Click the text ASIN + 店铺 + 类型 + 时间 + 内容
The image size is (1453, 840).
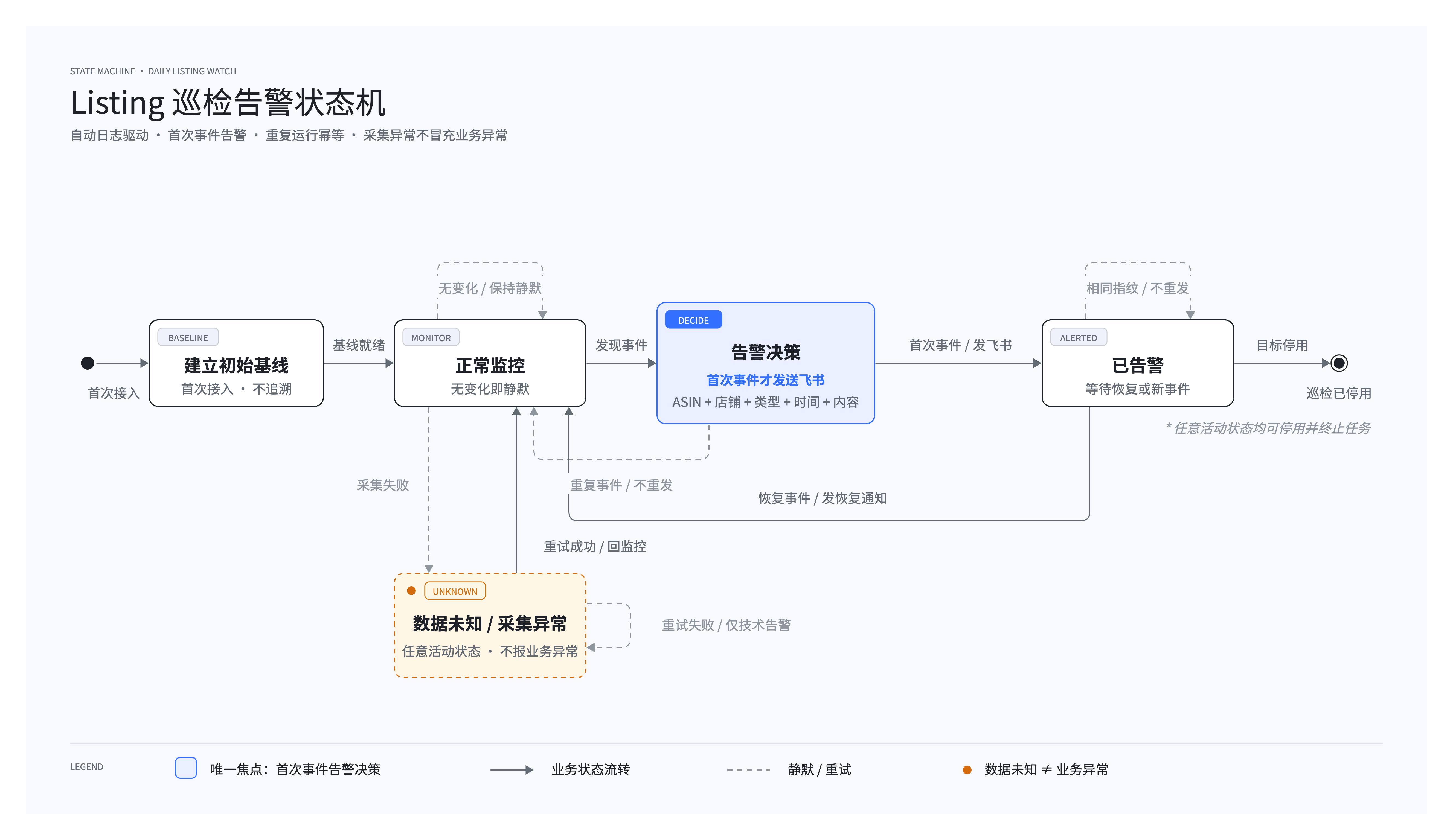point(766,402)
